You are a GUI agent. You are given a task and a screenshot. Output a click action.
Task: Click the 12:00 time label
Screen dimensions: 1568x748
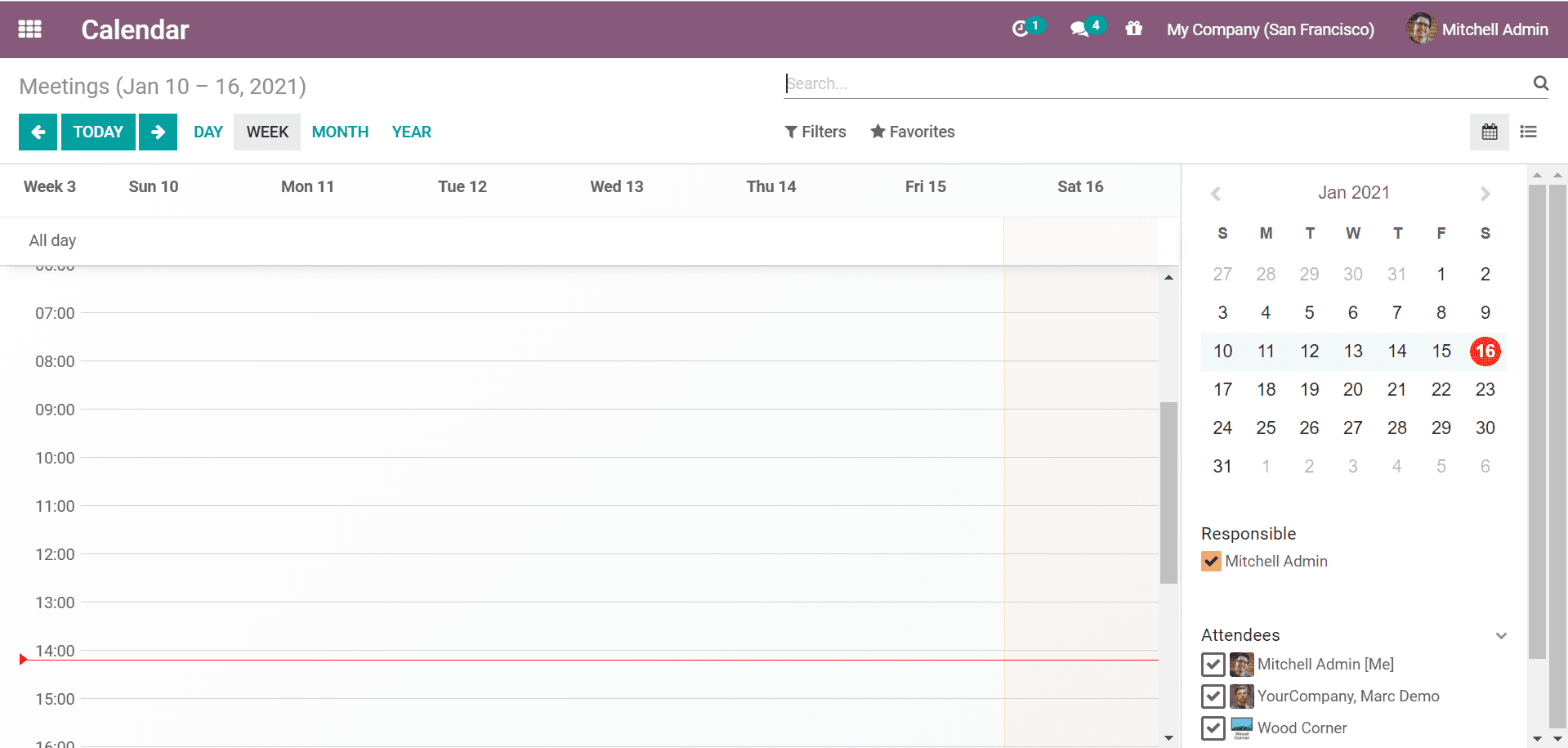click(55, 554)
